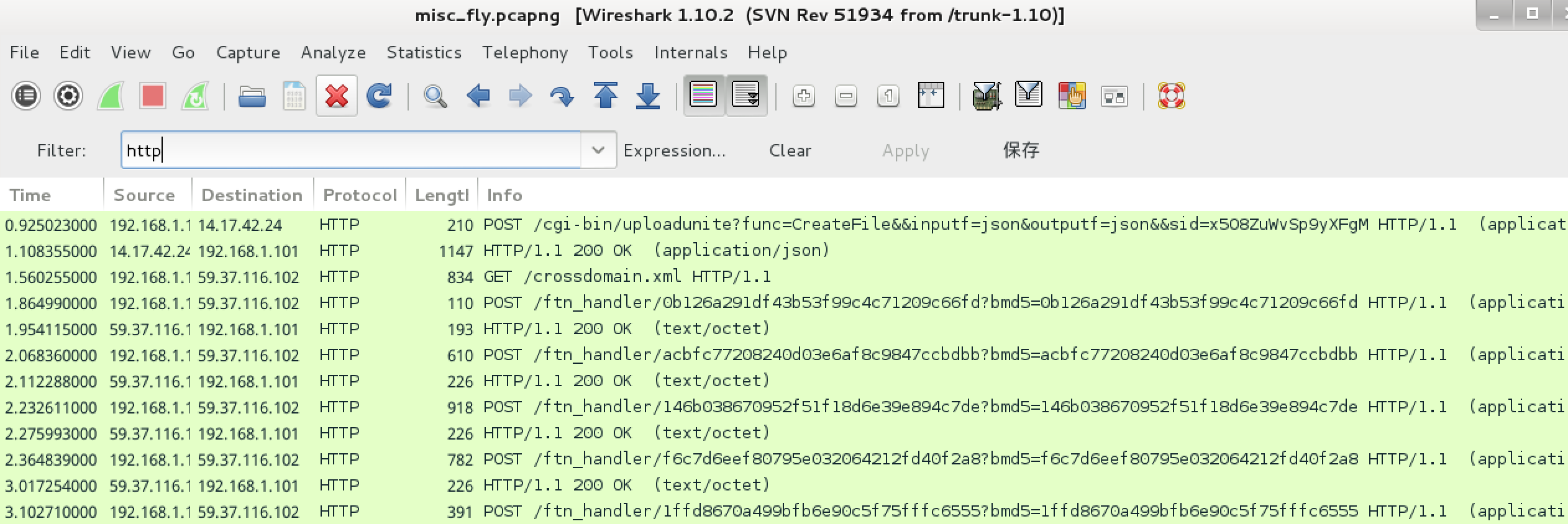Stop the running capture red square
The width and height of the screenshot is (1568, 524).
152,96
